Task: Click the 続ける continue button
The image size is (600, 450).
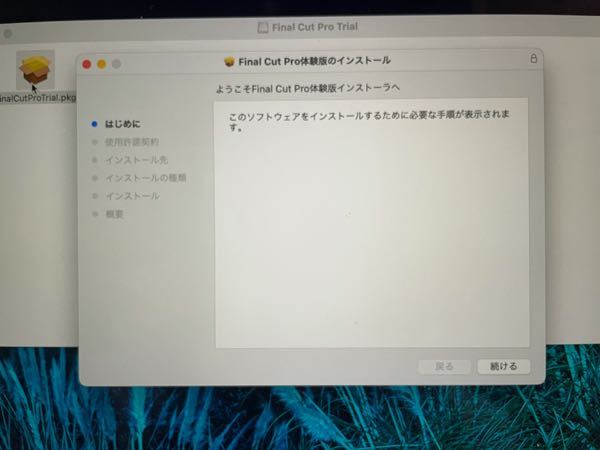Action: click(x=504, y=366)
